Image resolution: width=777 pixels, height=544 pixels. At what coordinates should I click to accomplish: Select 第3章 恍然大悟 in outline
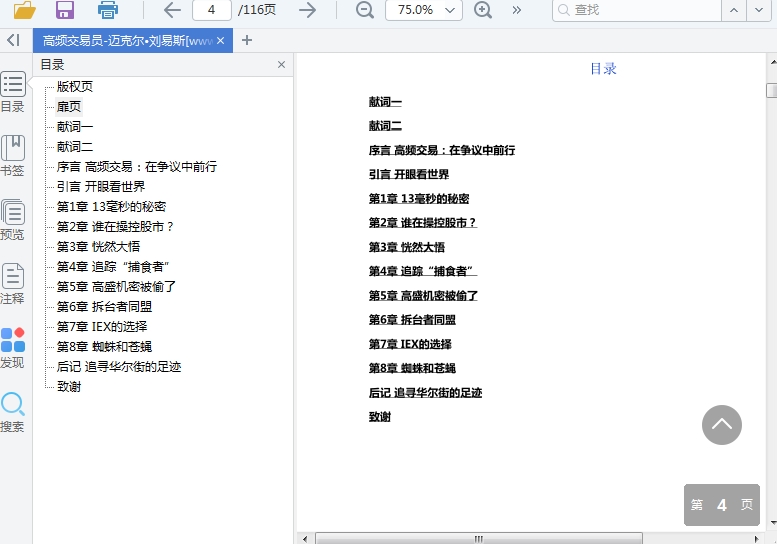click(x=99, y=246)
